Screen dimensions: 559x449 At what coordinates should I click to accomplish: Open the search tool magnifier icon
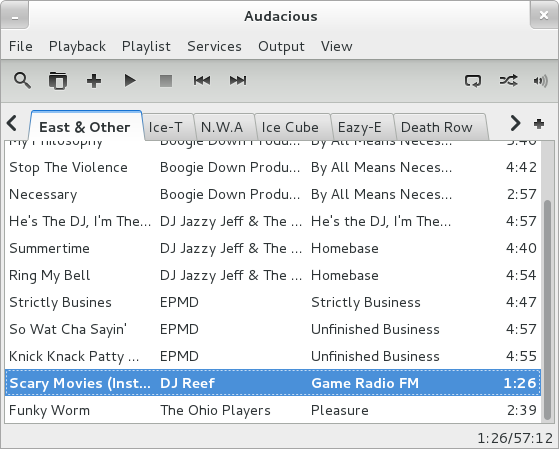[22, 81]
